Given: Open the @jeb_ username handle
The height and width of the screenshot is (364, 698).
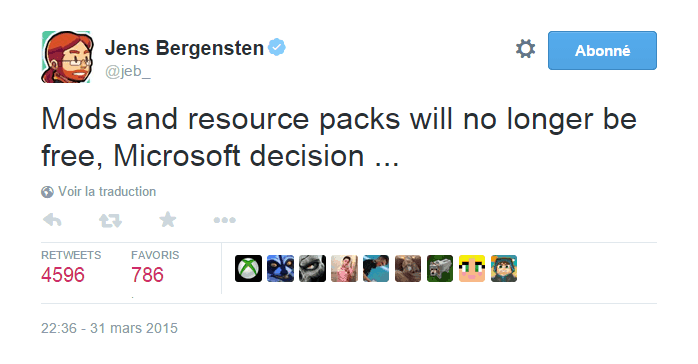Looking at the screenshot, I should [128, 71].
